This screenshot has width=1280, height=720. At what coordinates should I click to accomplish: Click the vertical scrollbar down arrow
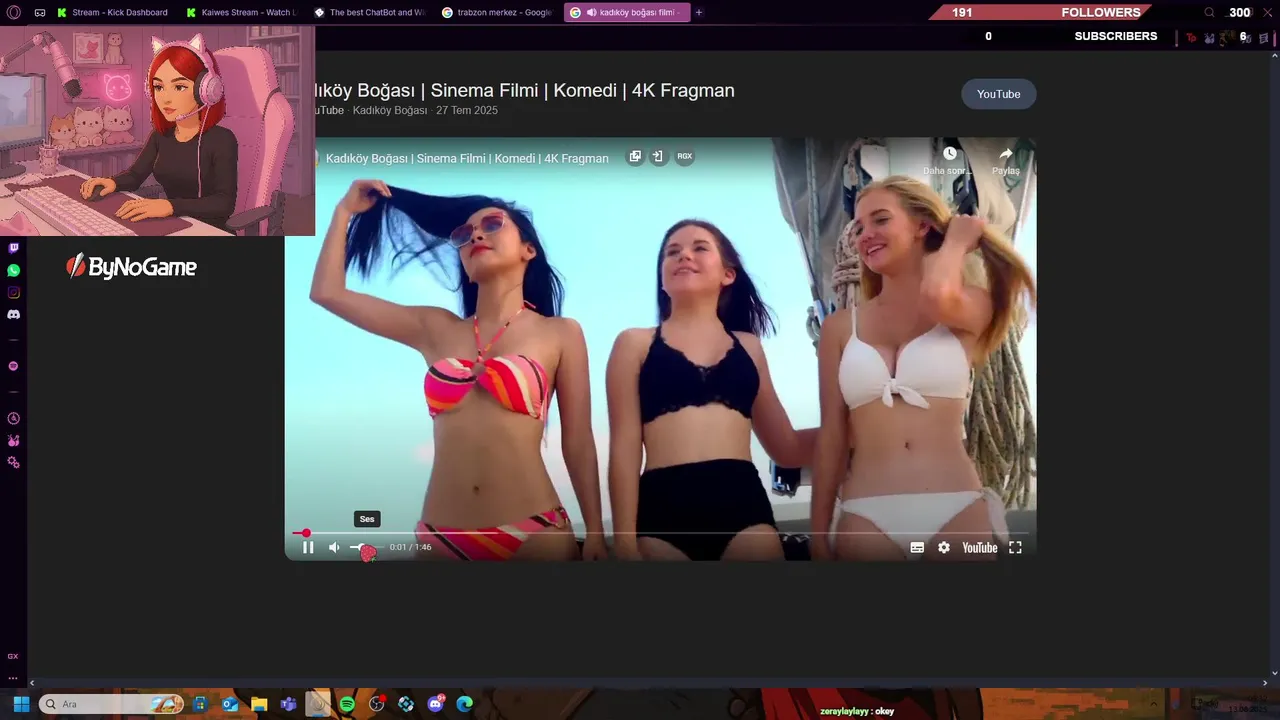click(1274, 673)
